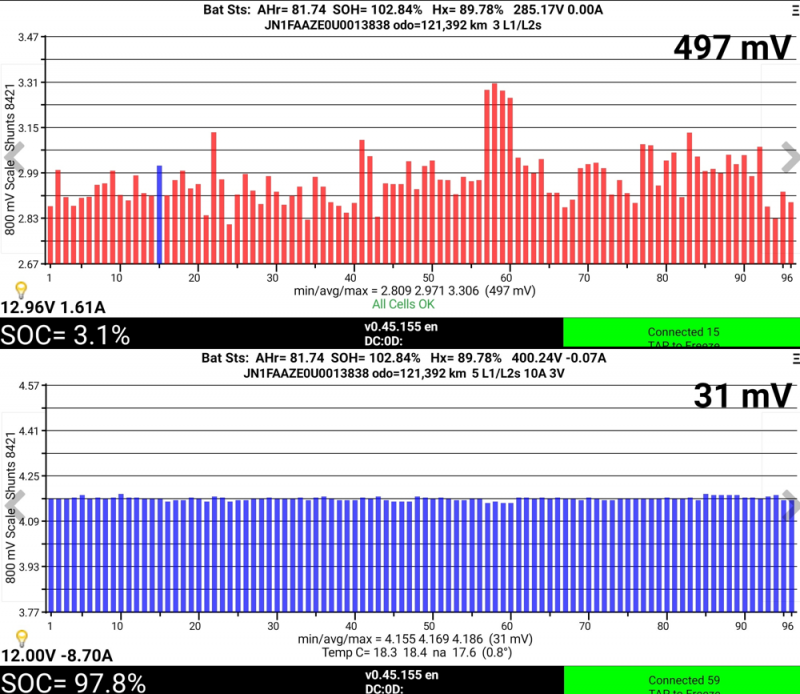Screen dimensions: 800x694
Task: Tap the top Bat Sts AHr header line
Action: coord(403,10)
